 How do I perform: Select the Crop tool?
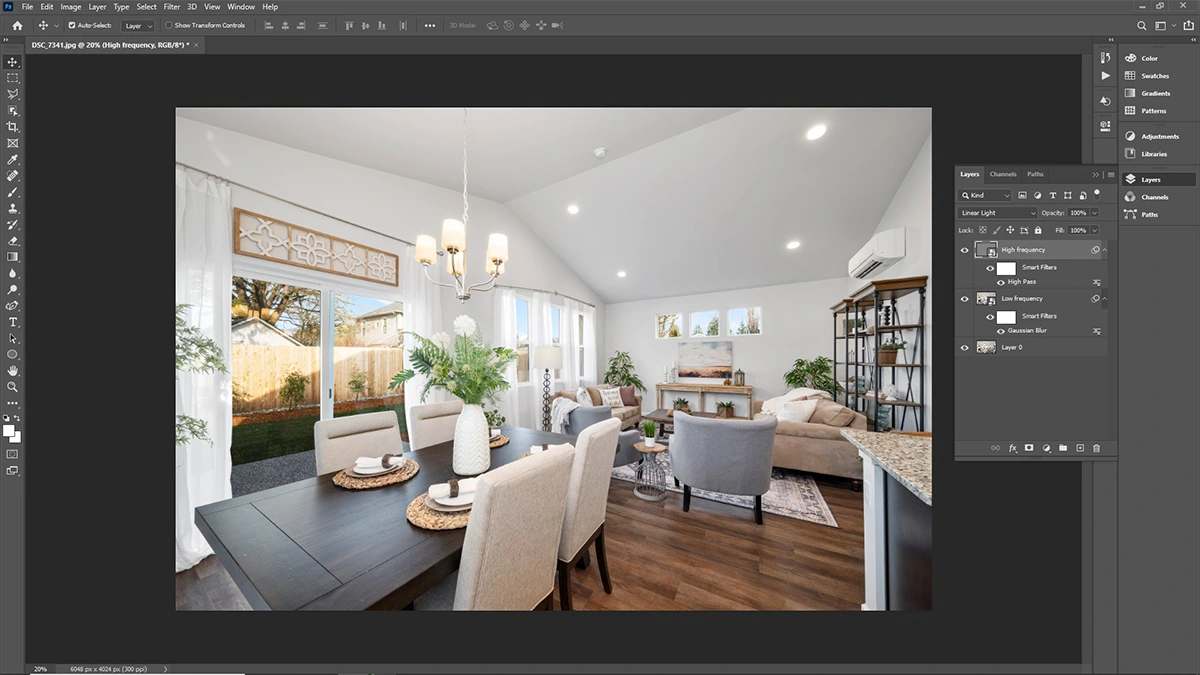coord(13,127)
